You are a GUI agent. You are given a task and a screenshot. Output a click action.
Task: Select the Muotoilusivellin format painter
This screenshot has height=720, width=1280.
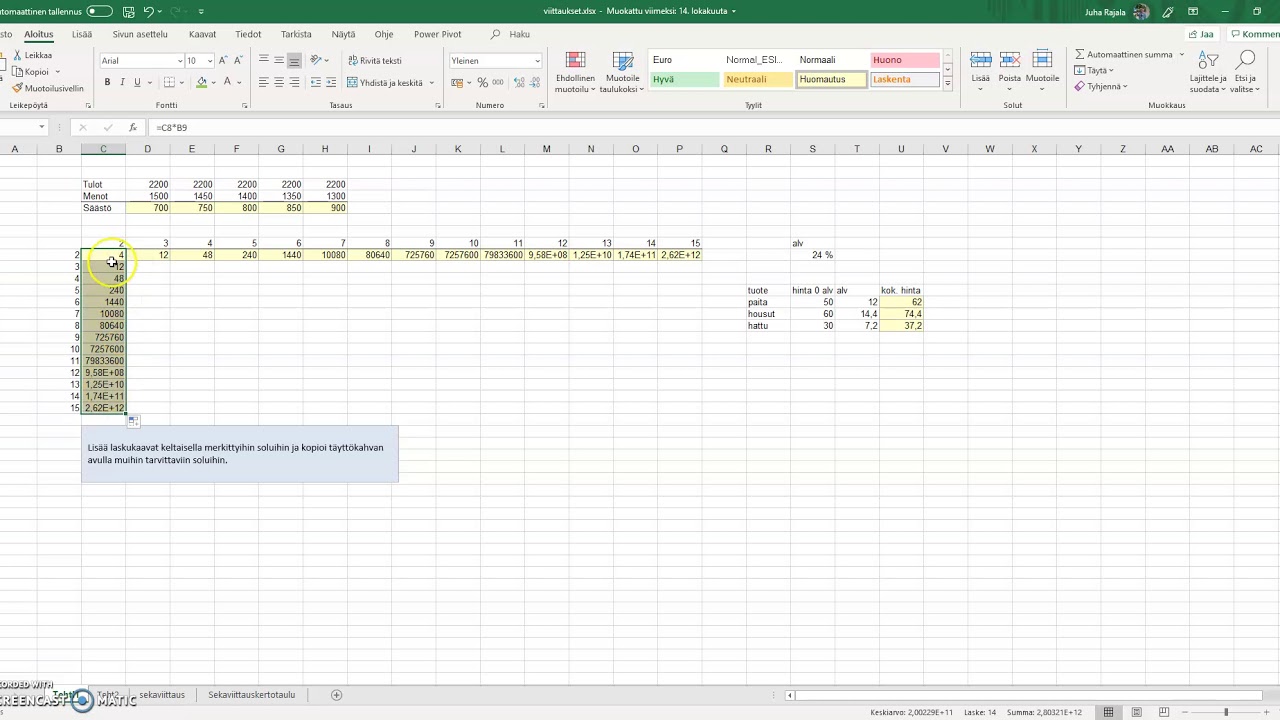[x=48, y=88]
